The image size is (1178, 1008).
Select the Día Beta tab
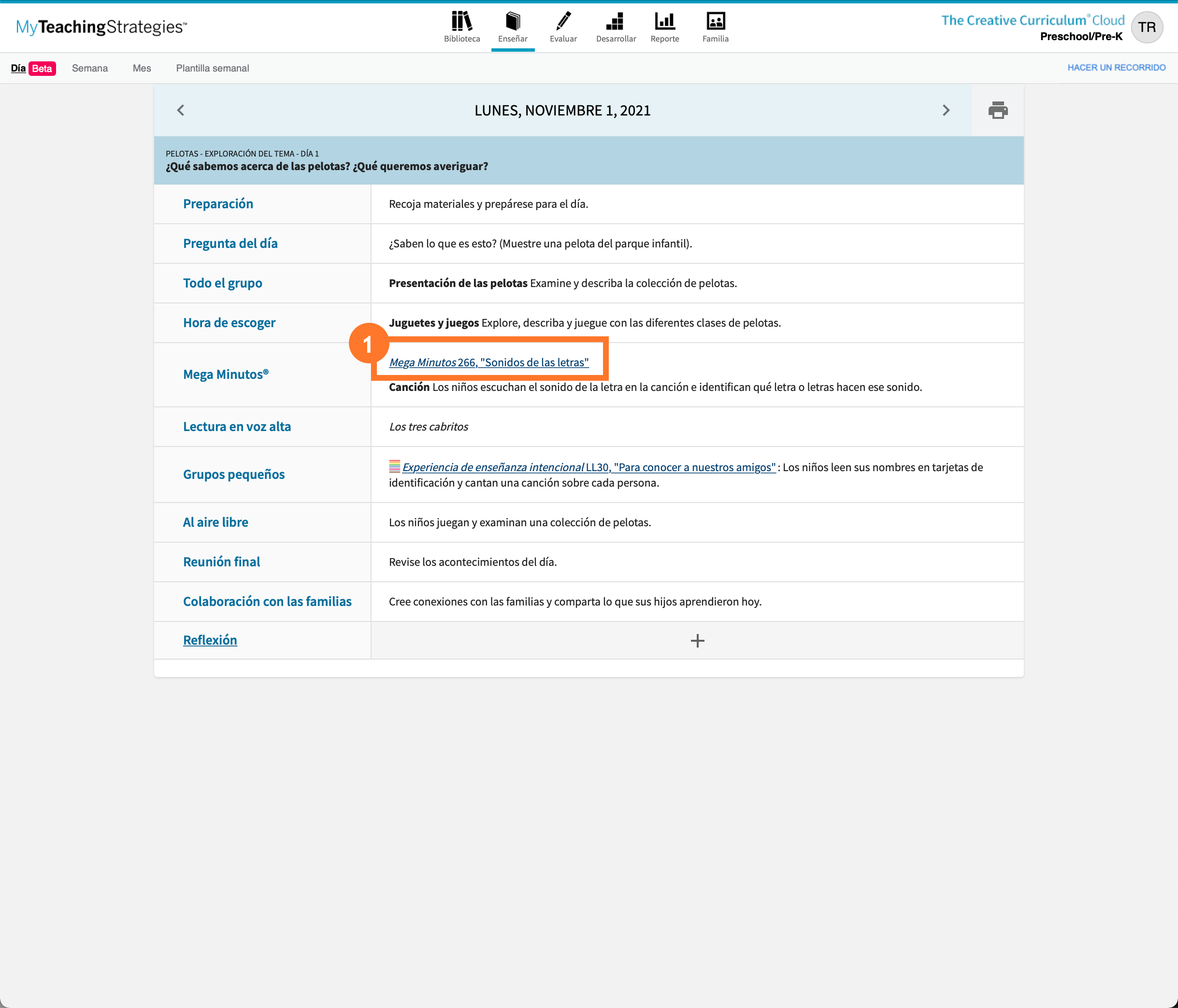point(33,68)
